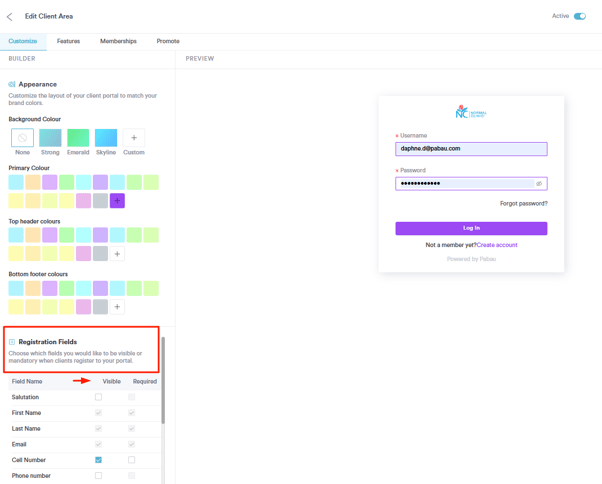The image size is (602, 484).
Task: Open the Features tab
Action: pos(68,41)
